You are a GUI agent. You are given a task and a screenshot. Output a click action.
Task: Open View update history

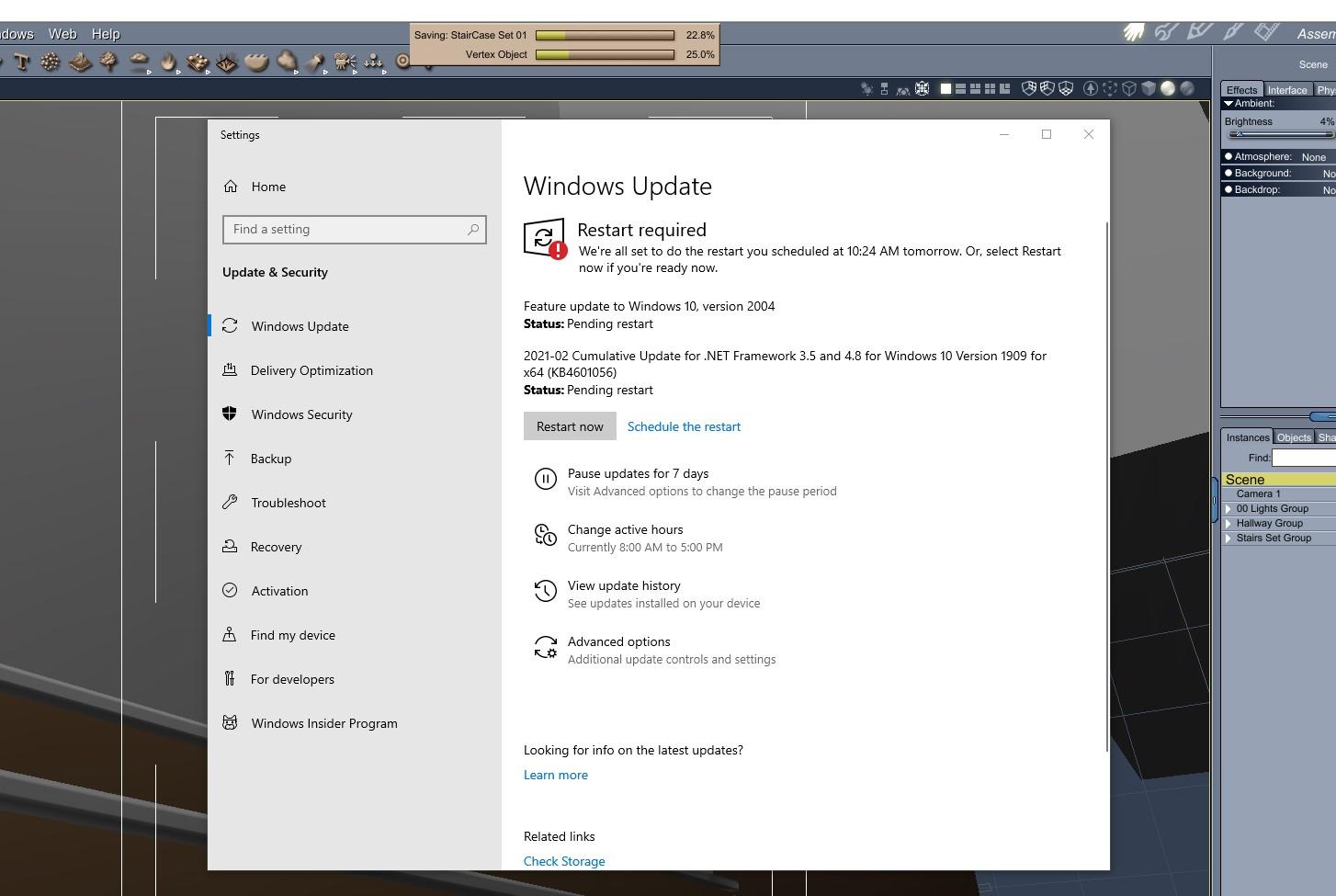pos(647,594)
